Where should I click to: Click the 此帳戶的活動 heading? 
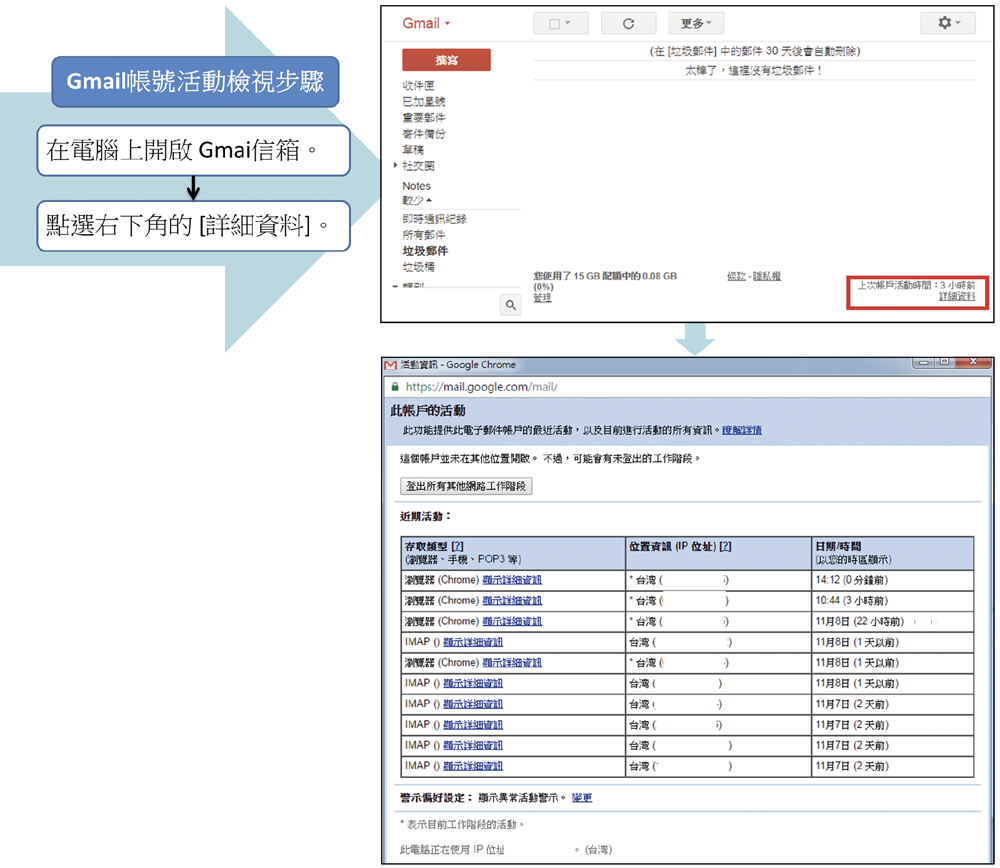(x=428, y=411)
